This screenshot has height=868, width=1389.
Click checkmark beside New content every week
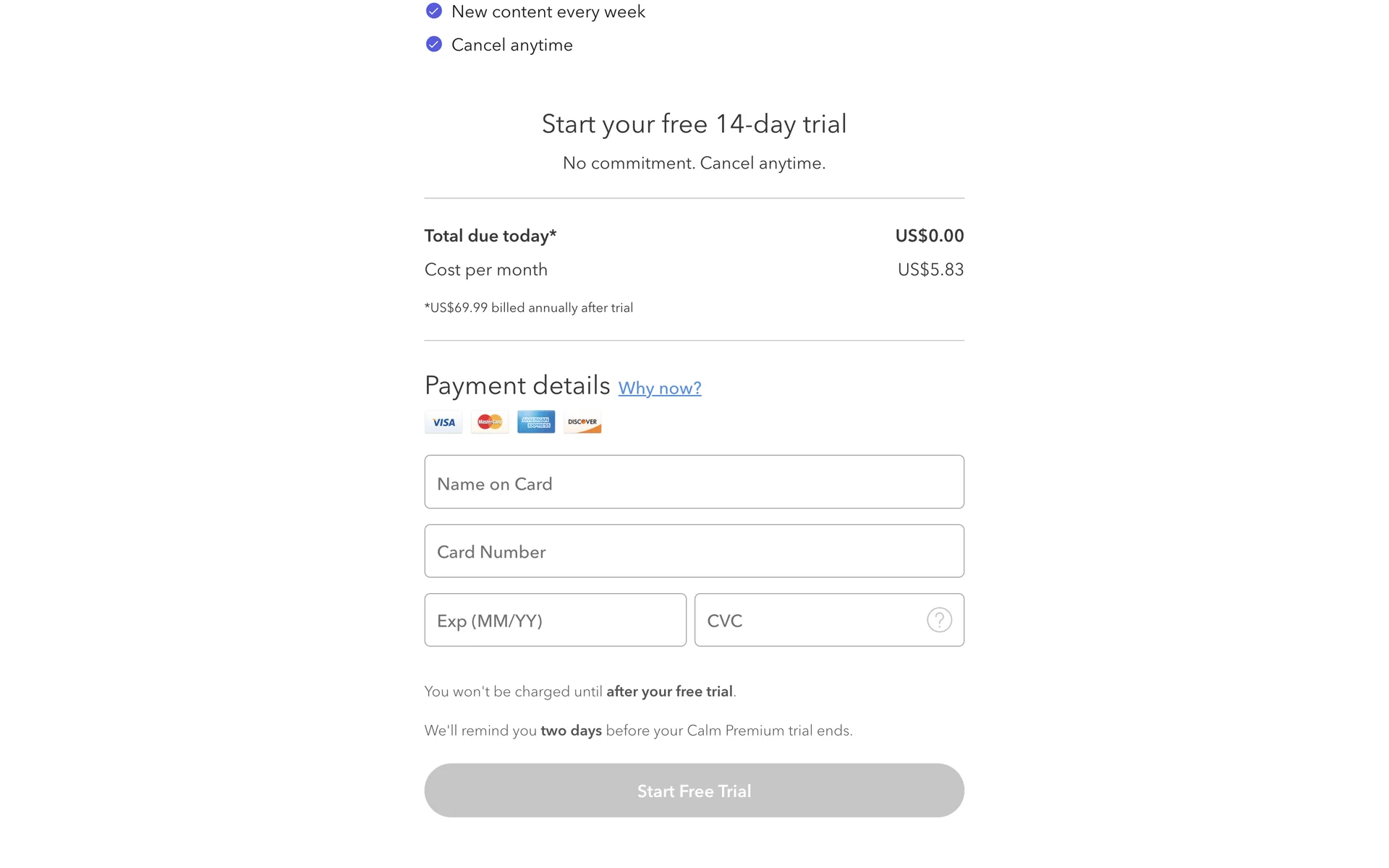(x=434, y=11)
